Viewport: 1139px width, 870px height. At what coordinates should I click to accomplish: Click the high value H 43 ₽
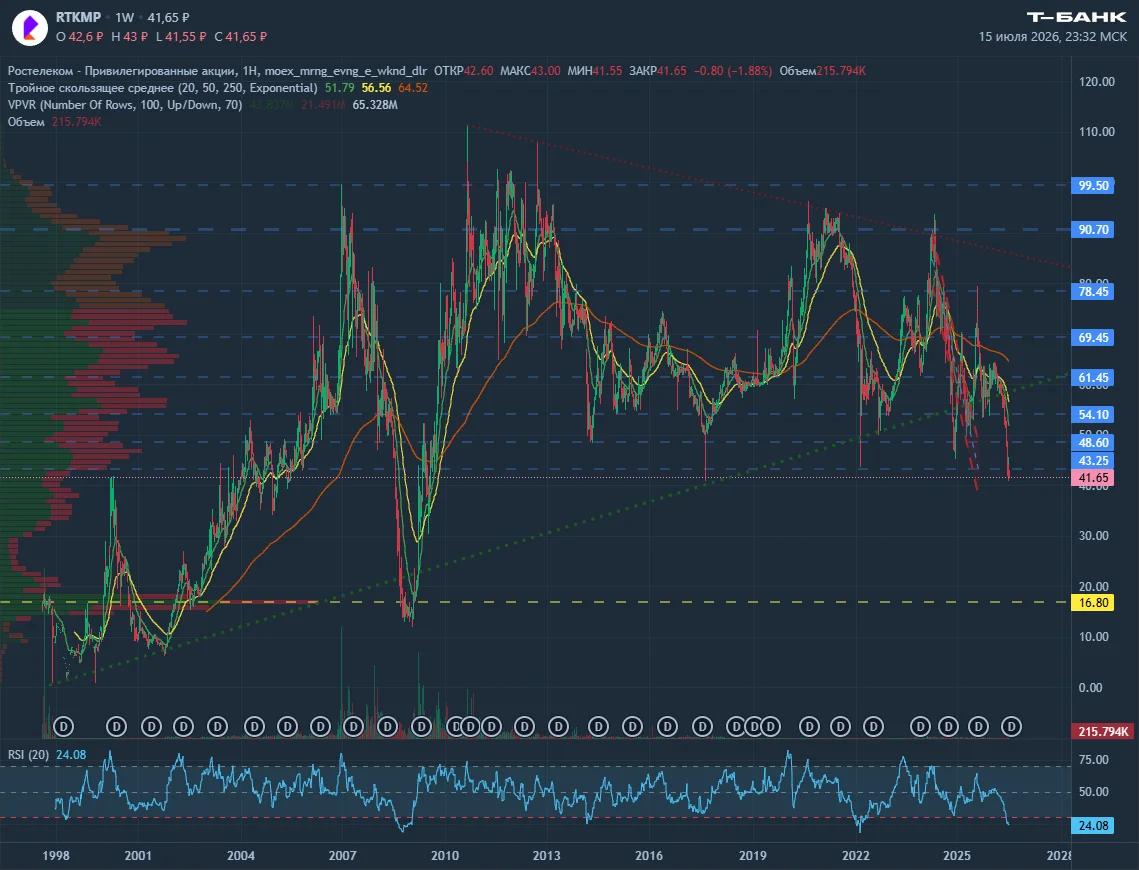pos(130,36)
